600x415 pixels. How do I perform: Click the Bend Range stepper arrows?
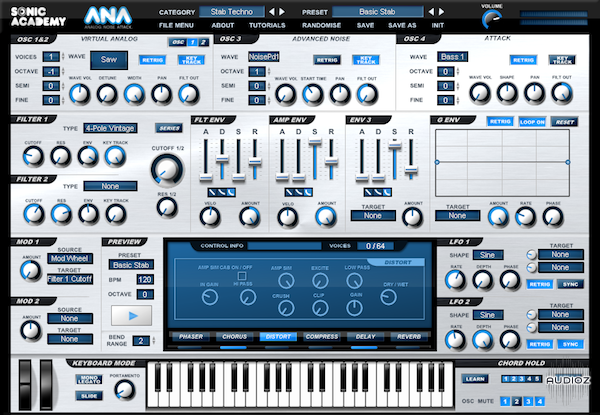coord(153,340)
